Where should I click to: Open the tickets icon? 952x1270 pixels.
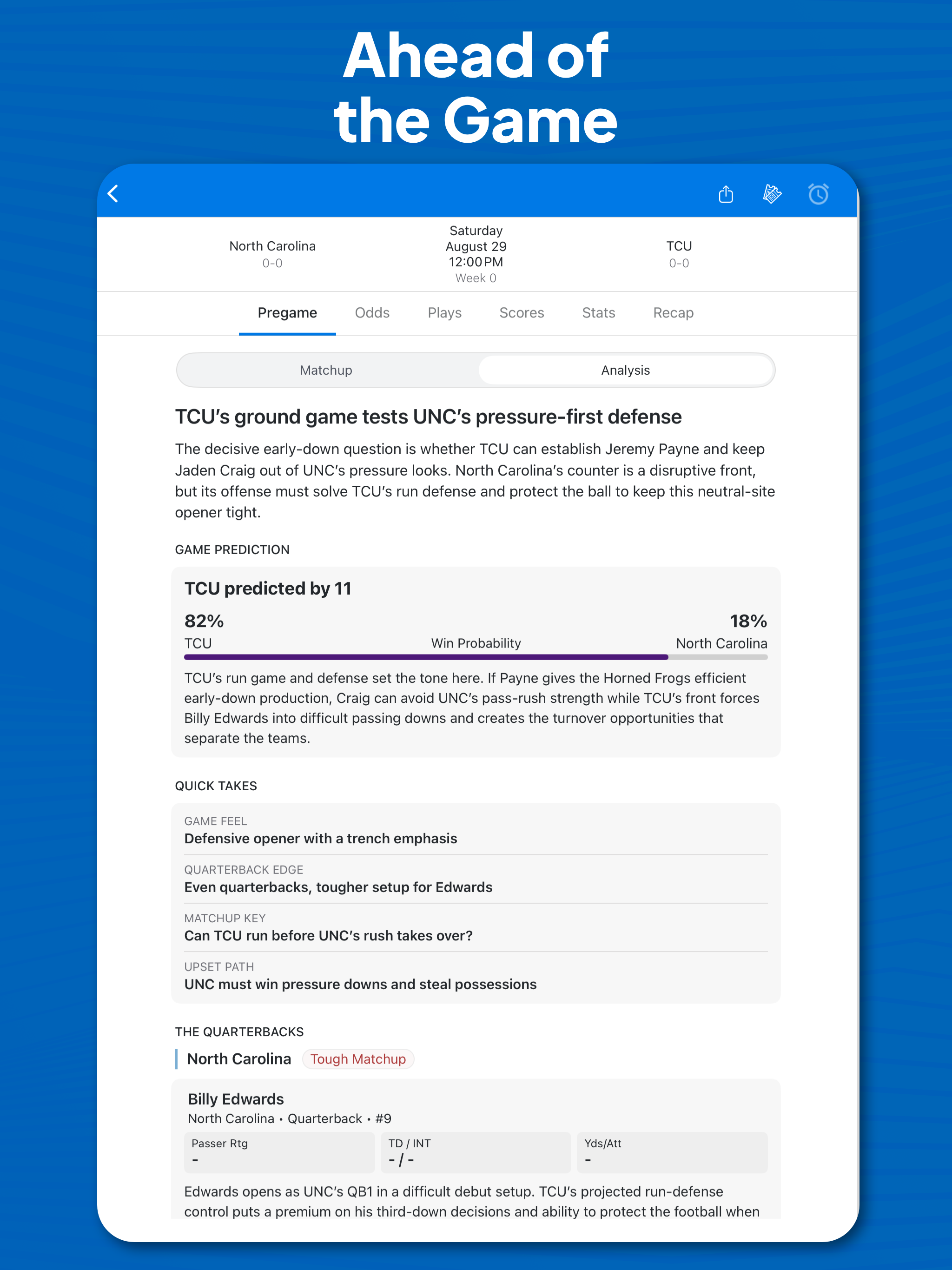(x=772, y=194)
